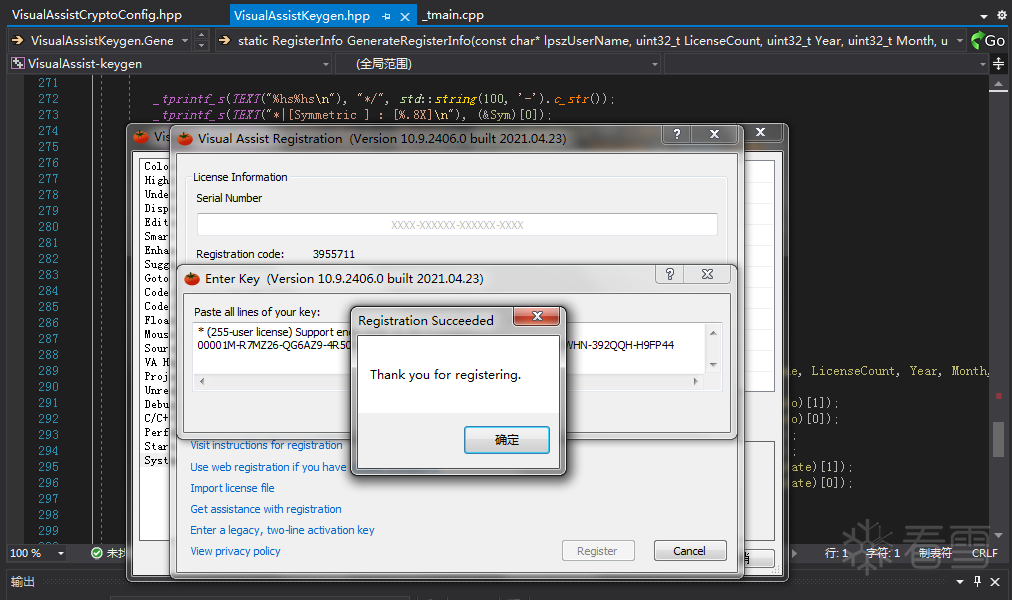Click Enter a legacy, two-line activation key link
This screenshot has height=600, width=1012.
(282, 530)
